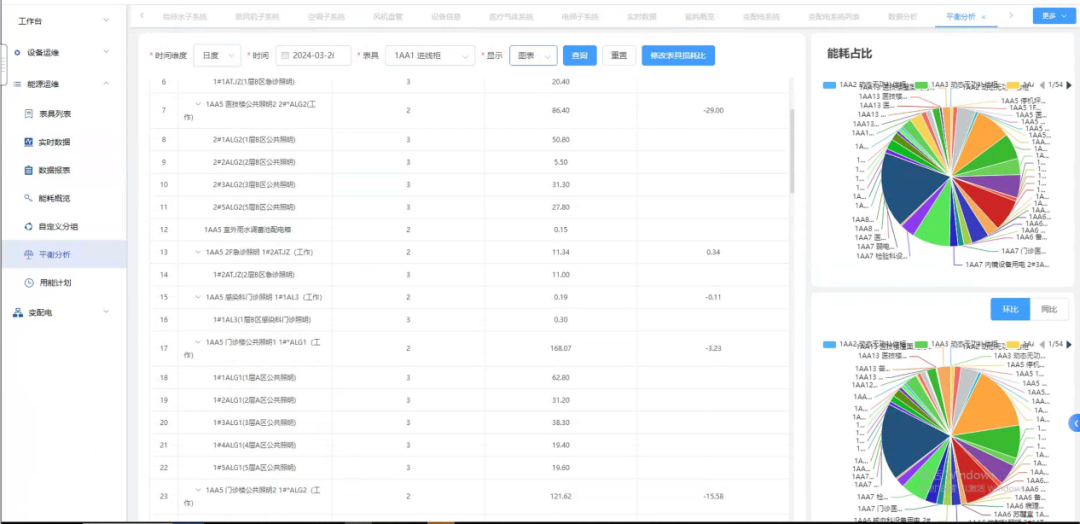Collapse row 23 1AA5 门诊楼公共照明2
Viewport: 1080px width, 524px height.
tap(198, 490)
